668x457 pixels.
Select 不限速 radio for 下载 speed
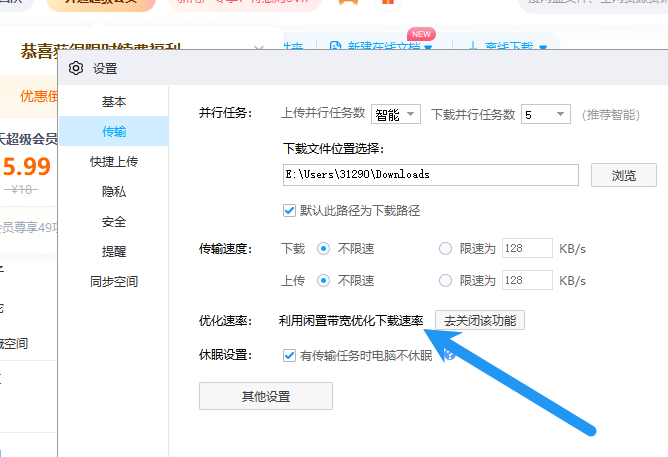coord(323,249)
